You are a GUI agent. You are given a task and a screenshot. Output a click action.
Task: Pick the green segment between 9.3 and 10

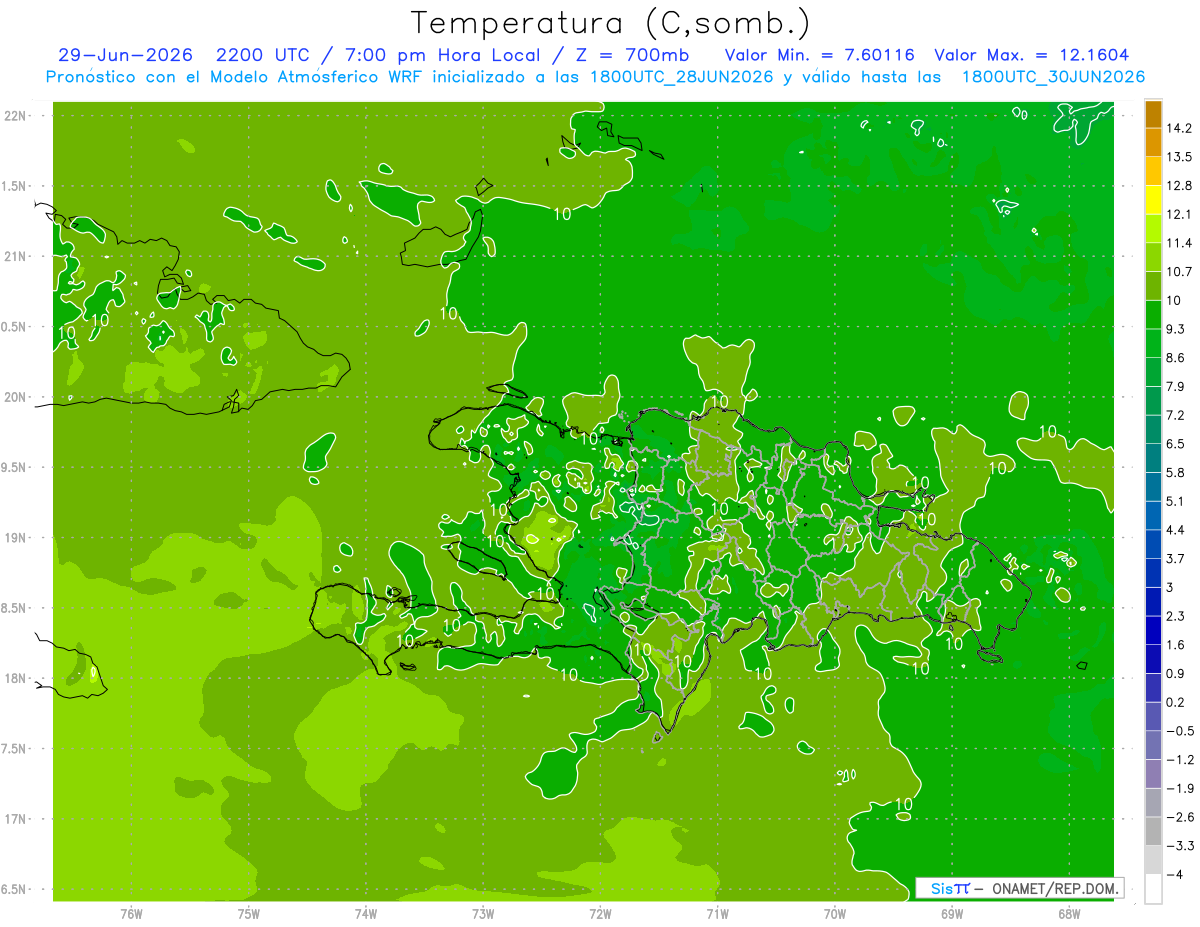click(x=1153, y=314)
